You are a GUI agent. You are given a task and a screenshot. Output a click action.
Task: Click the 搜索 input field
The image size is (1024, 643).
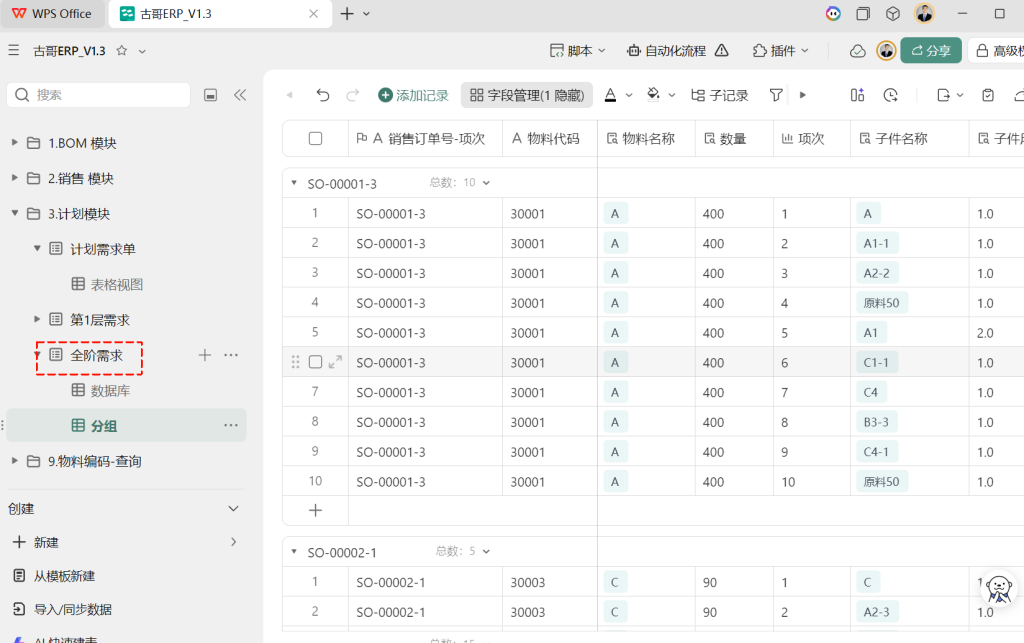(x=99, y=95)
